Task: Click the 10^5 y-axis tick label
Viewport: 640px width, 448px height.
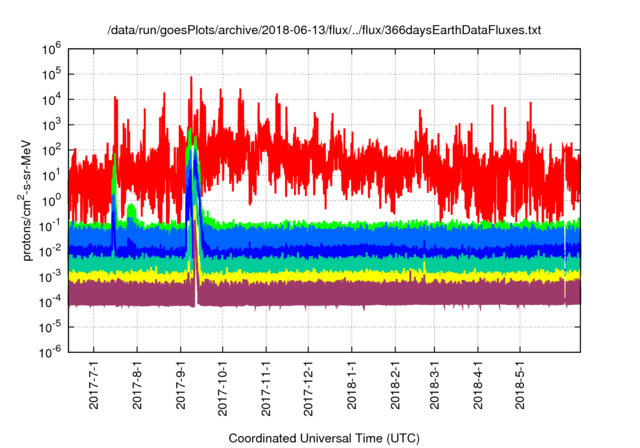Action: [x=51, y=75]
